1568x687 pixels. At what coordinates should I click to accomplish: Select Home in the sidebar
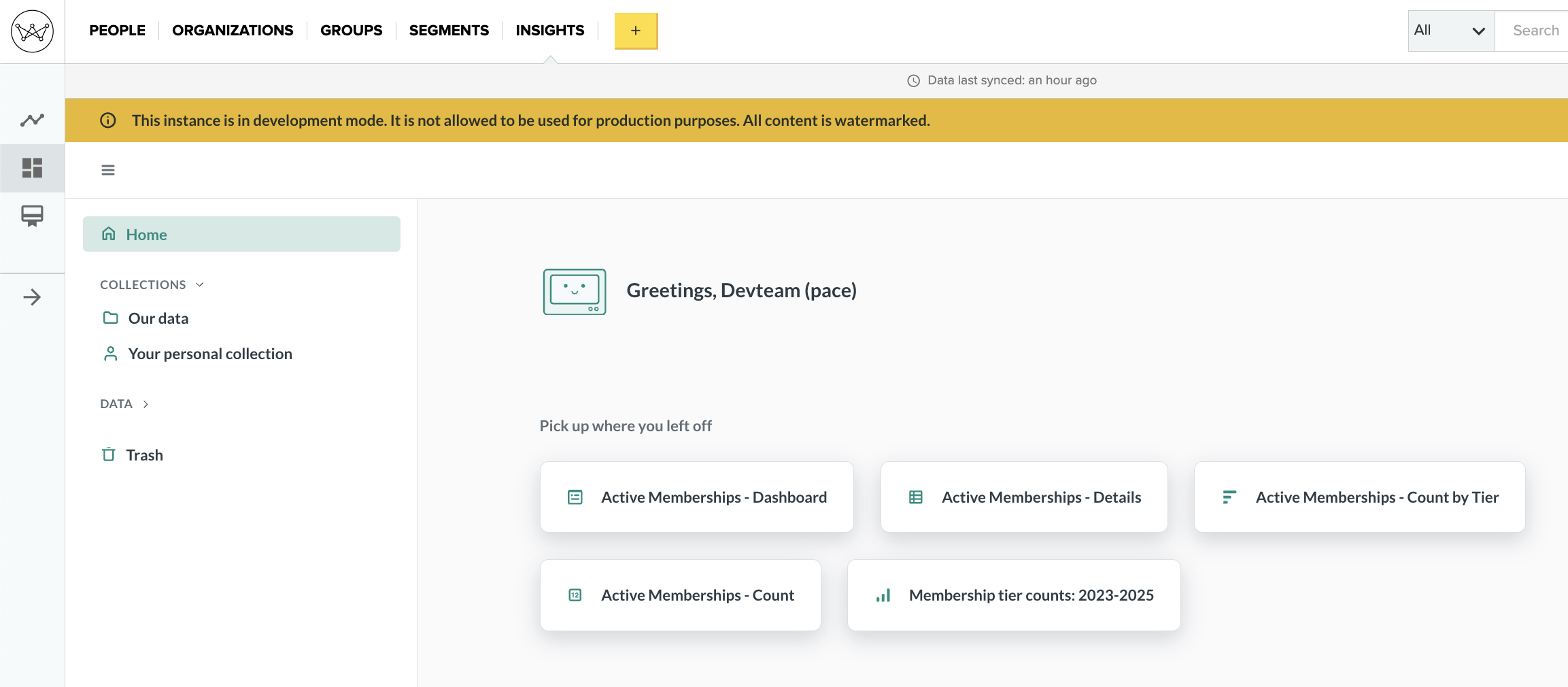tap(241, 234)
